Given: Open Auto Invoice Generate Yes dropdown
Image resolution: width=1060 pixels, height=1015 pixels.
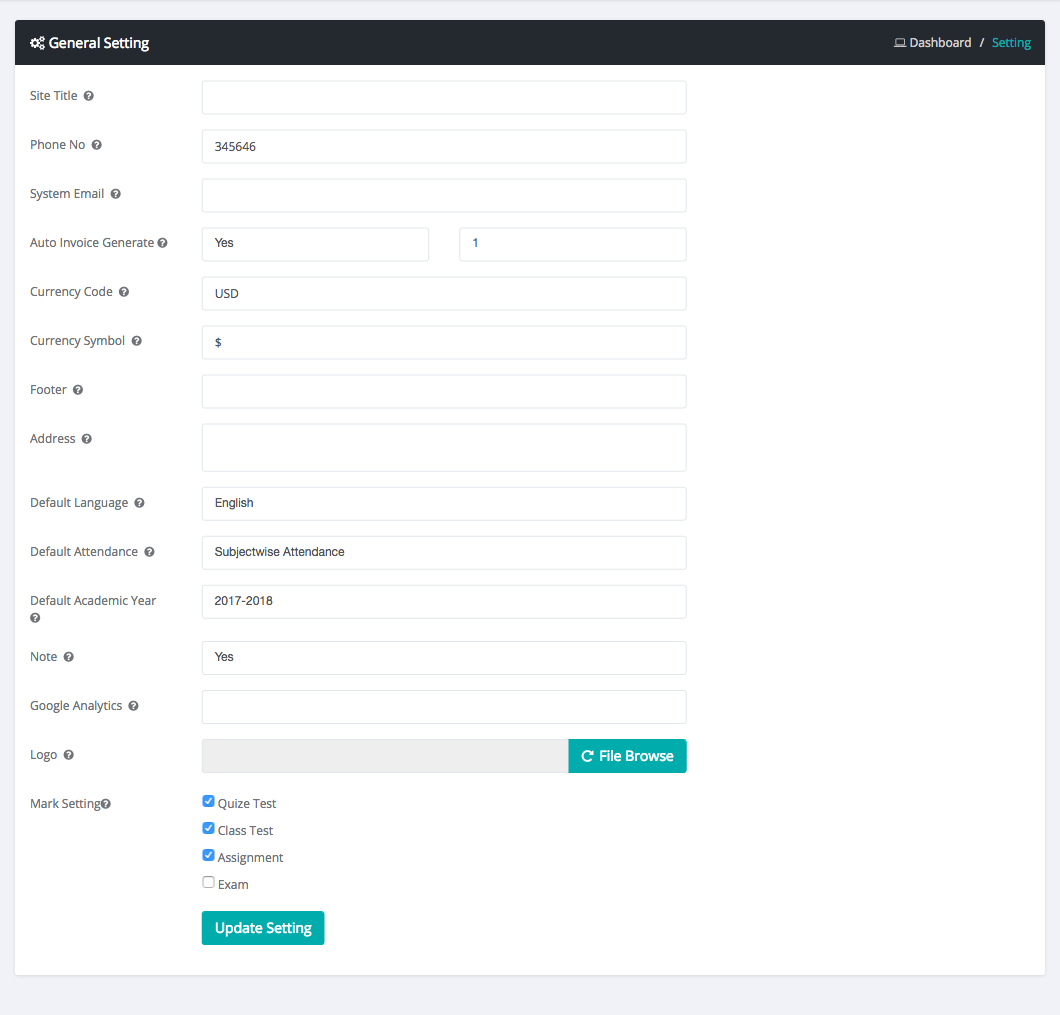Looking at the screenshot, I should pos(315,244).
